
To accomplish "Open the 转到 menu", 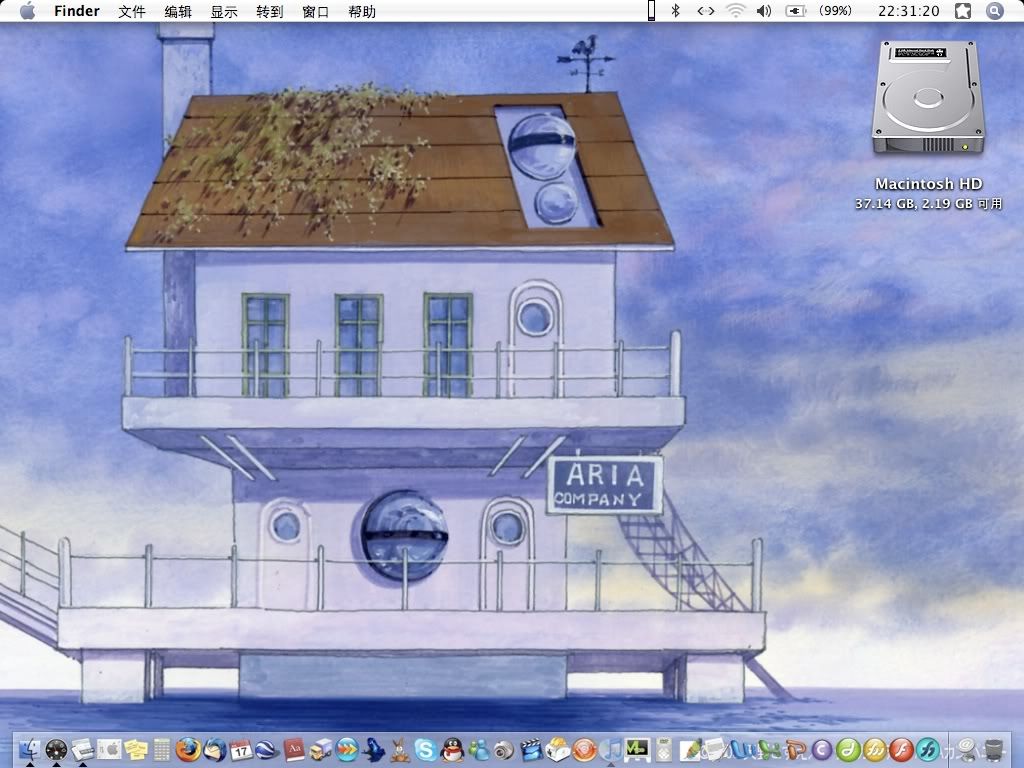I will tap(269, 11).
